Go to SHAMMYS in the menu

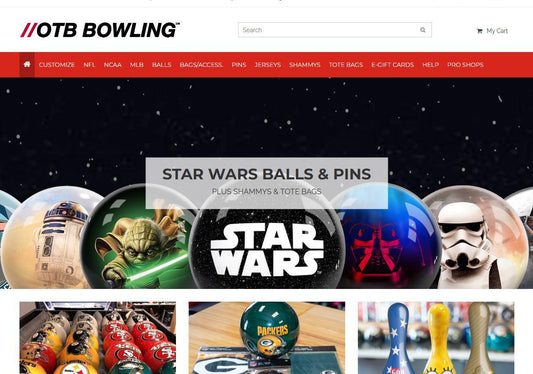pos(305,65)
